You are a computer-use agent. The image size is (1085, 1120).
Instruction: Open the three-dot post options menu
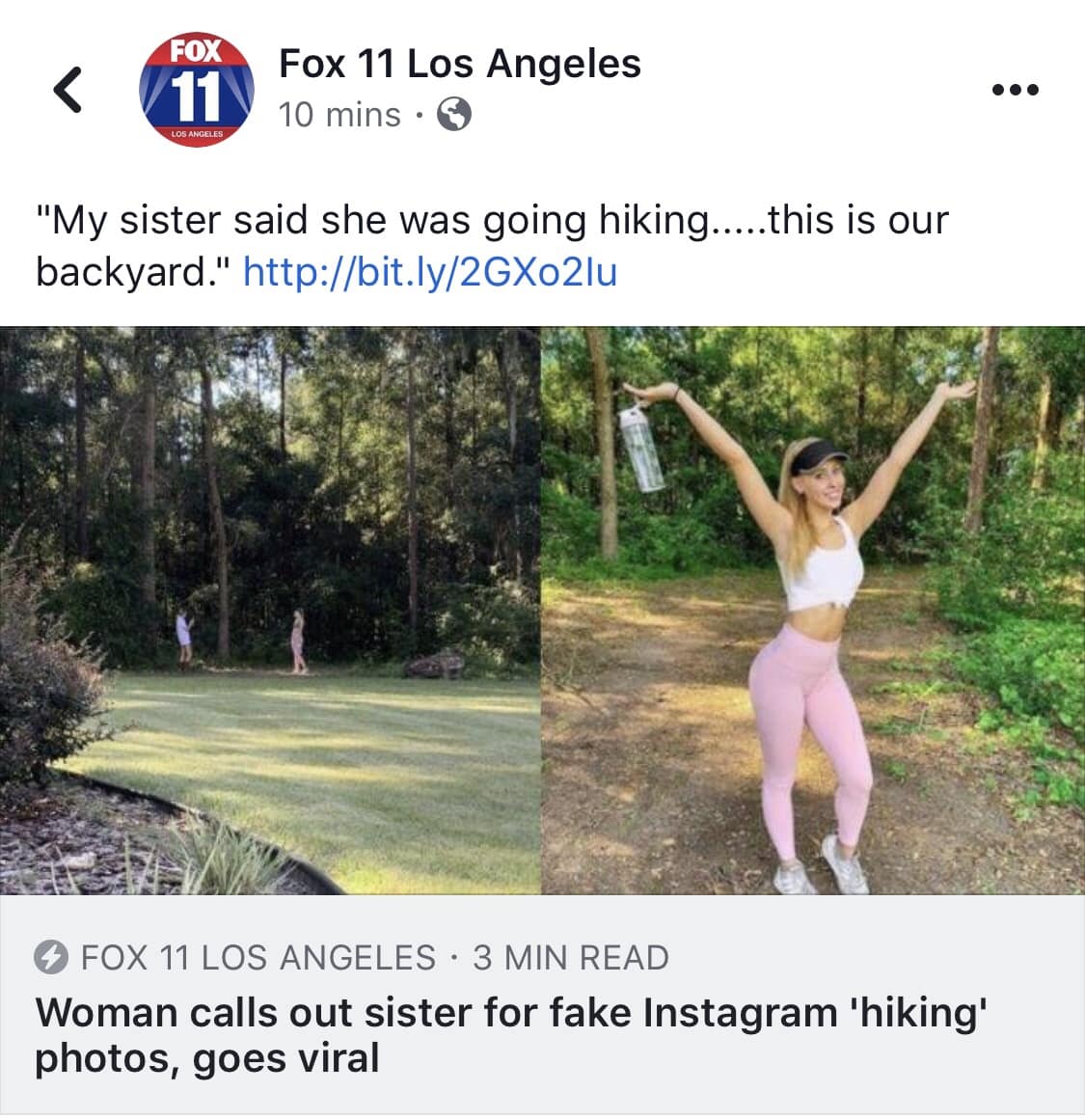tap(1016, 90)
